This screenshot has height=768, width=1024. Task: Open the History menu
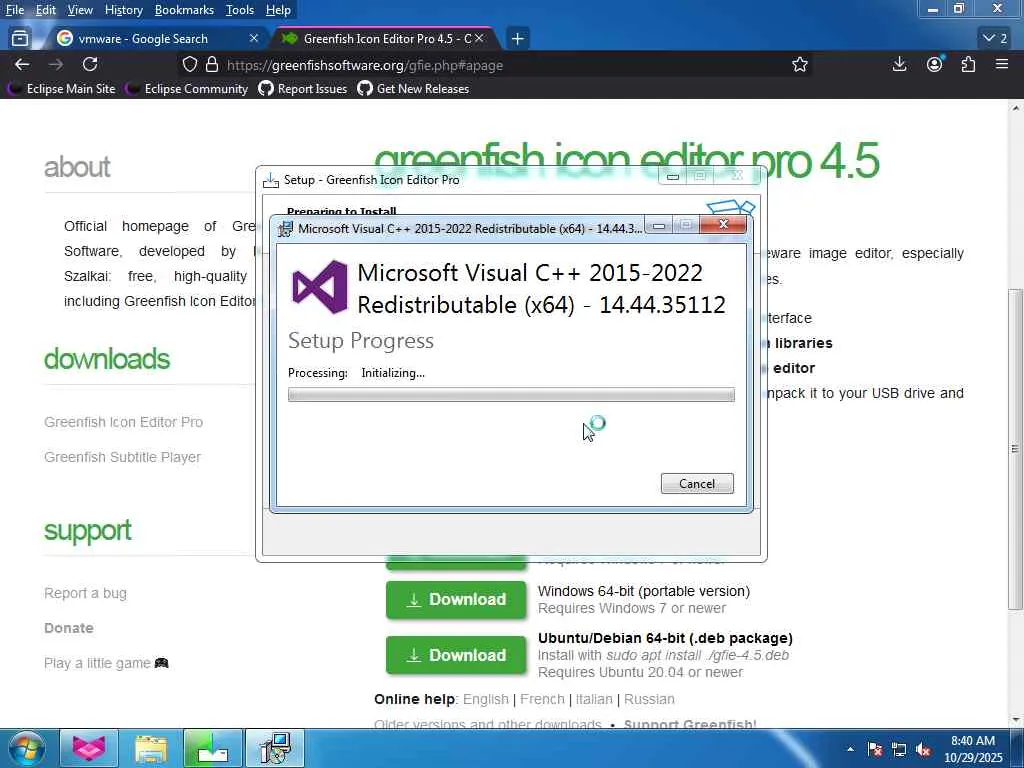(123, 10)
